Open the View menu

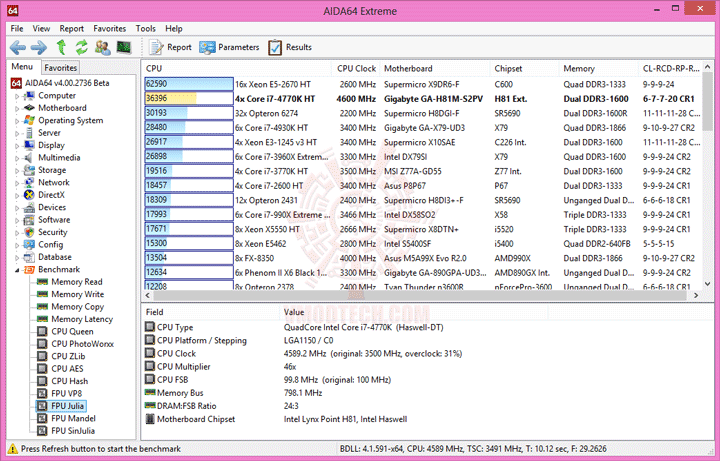click(41, 28)
